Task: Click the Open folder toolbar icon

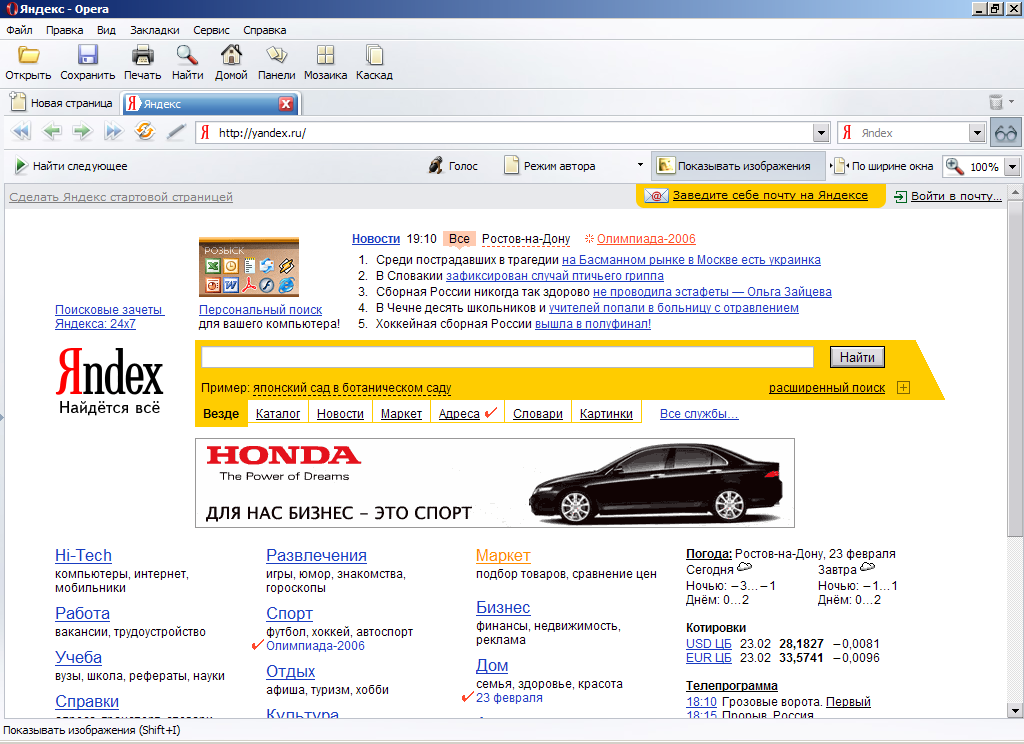Action: [x=28, y=55]
